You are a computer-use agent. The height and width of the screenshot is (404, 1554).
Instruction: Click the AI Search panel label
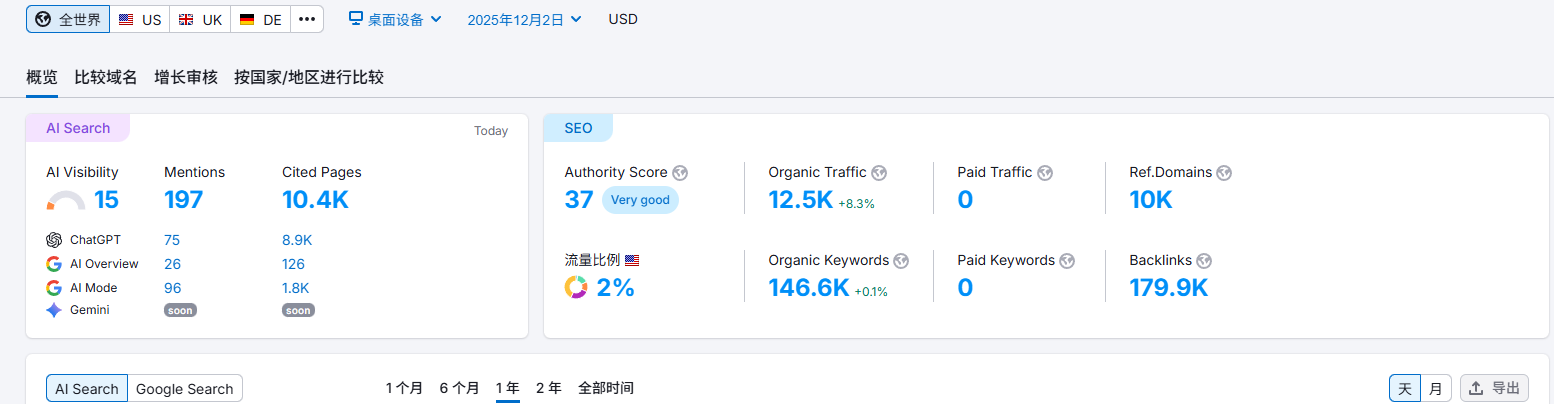pyautogui.click(x=78, y=128)
